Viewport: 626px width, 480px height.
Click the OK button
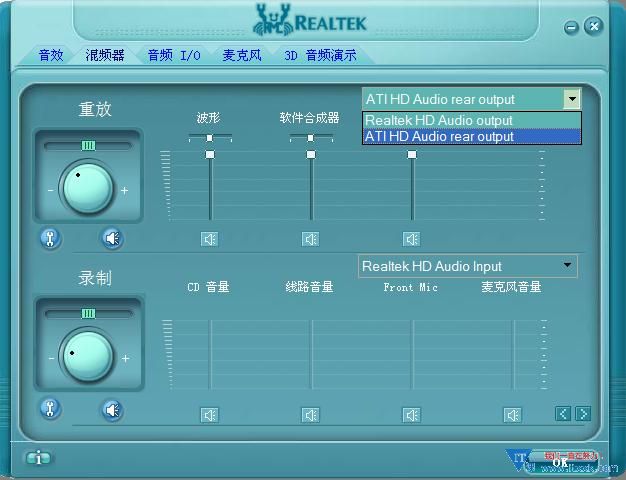[x=560, y=462]
